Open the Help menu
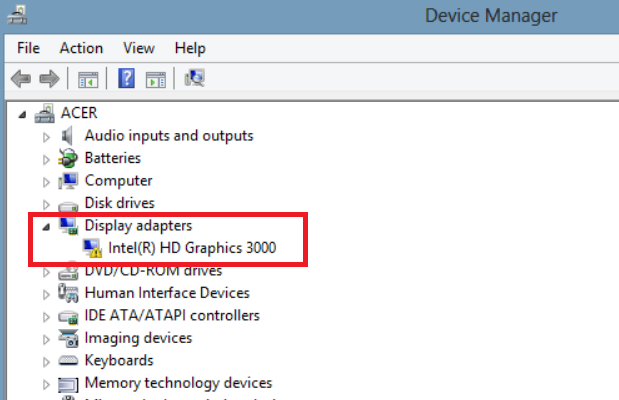Screen dimensions: 619x400 point(190,48)
